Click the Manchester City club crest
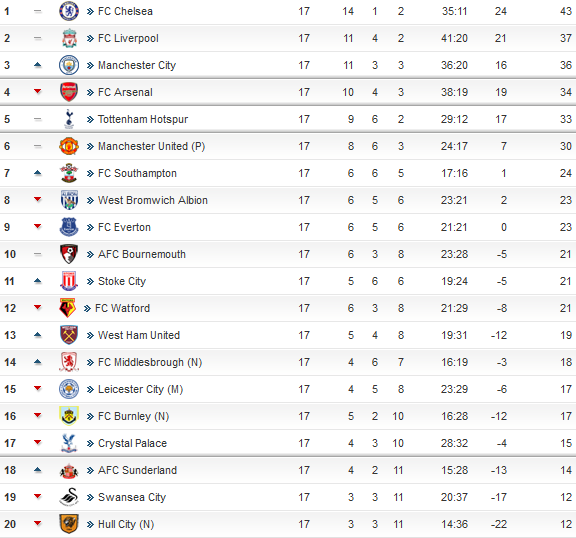The width and height of the screenshot is (576, 538). click(x=69, y=65)
